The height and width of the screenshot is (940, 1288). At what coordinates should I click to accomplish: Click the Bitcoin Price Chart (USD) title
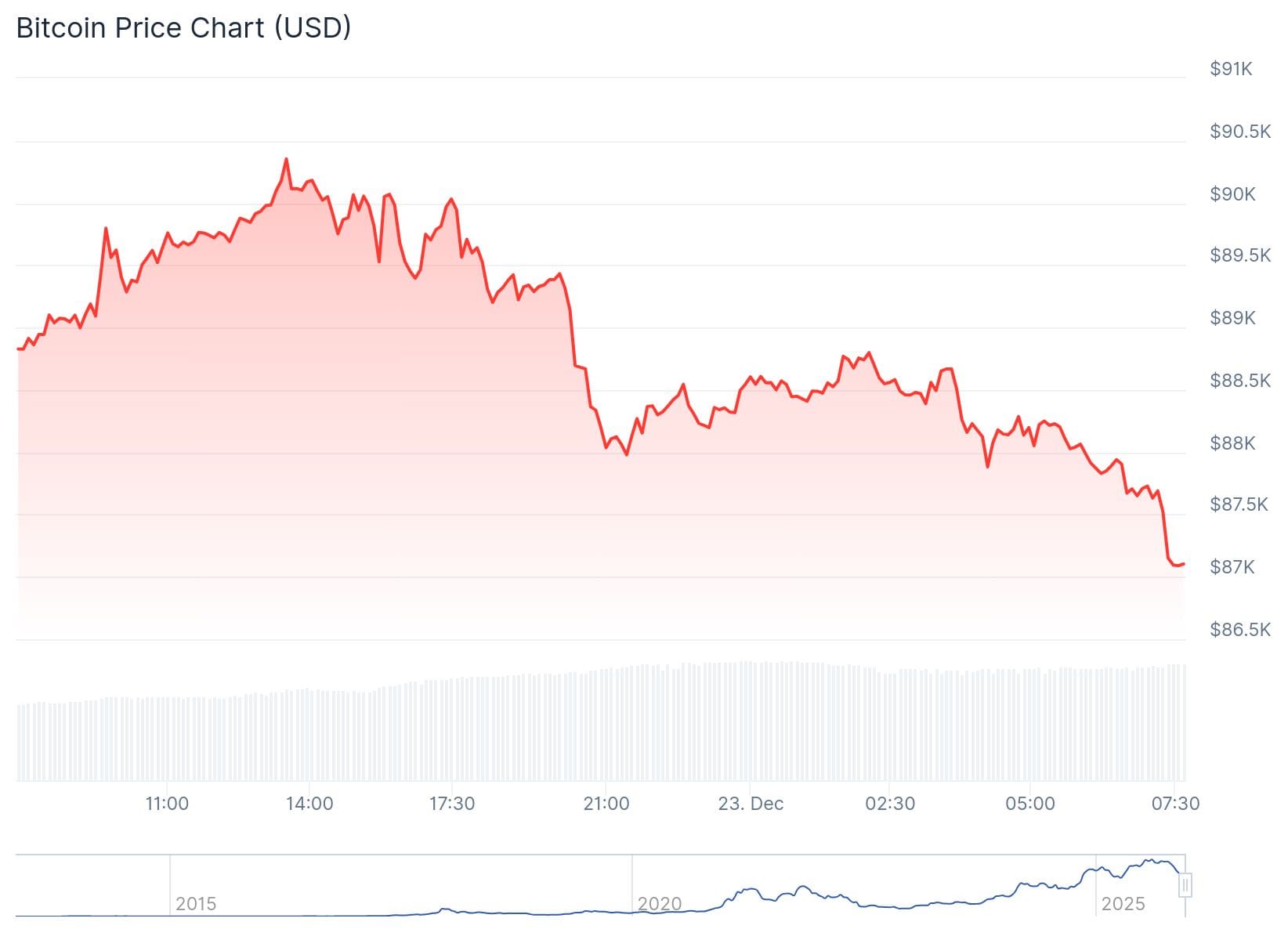[183, 28]
